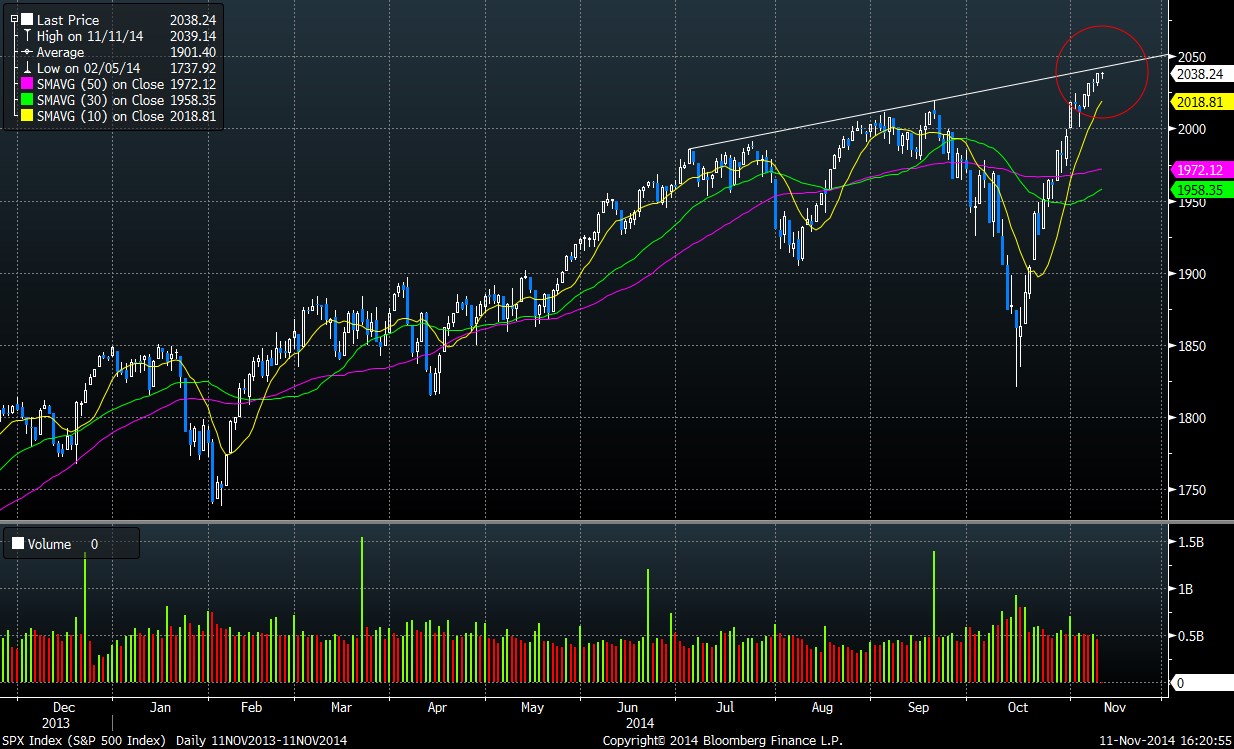Click the Low marker icon in legend

tap(27, 67)
